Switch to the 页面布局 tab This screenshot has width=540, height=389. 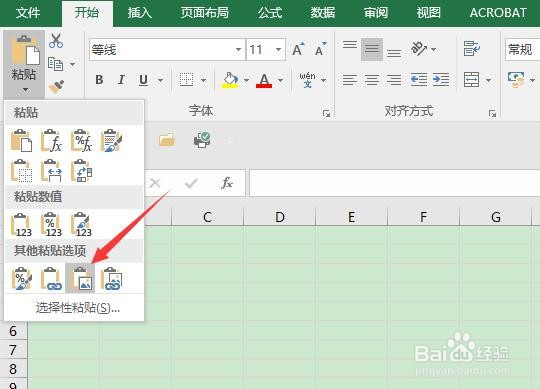click(205, 13)
